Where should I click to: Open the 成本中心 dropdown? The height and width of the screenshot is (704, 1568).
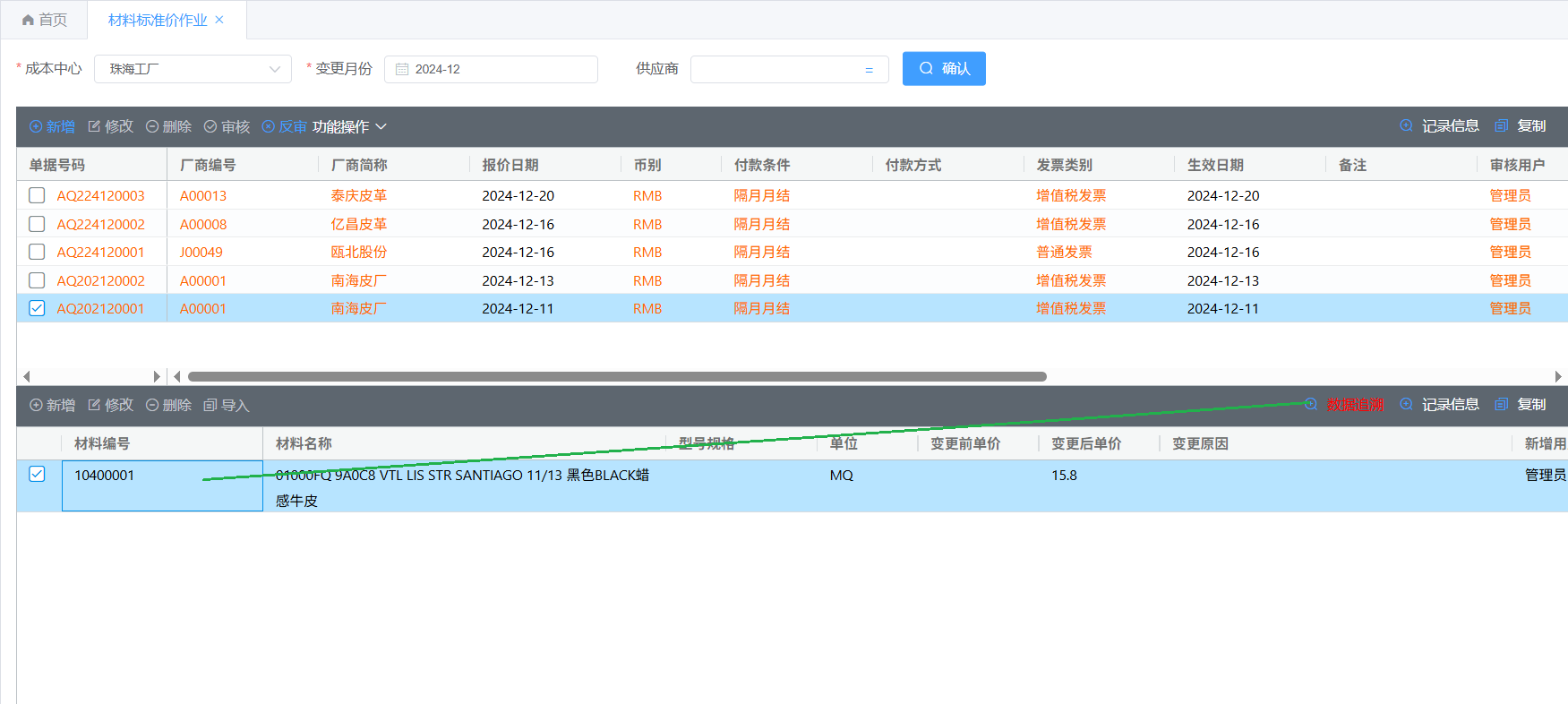(x=193, y=69)
